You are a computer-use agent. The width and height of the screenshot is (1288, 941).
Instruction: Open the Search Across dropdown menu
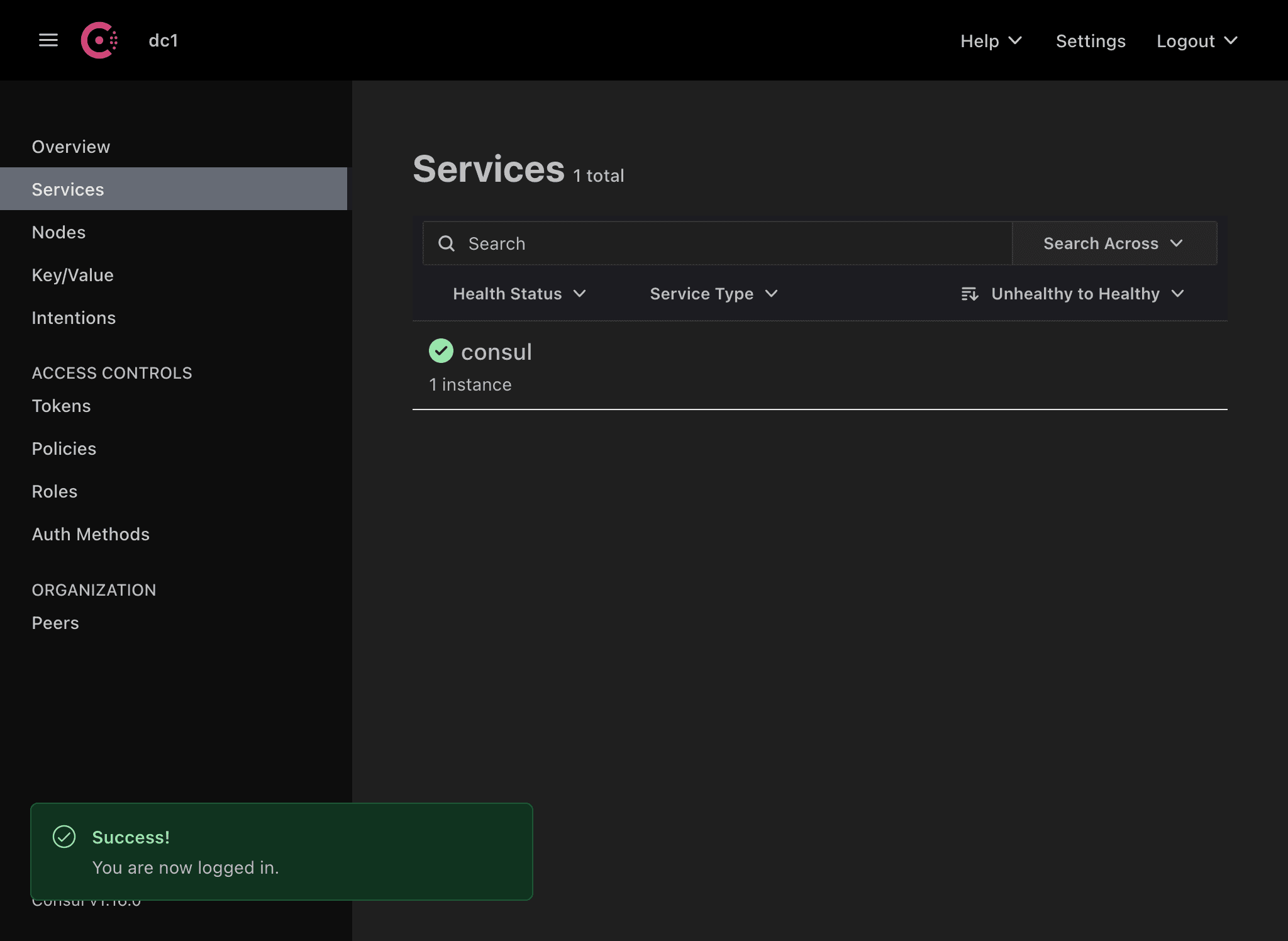tap(1114, 243)
